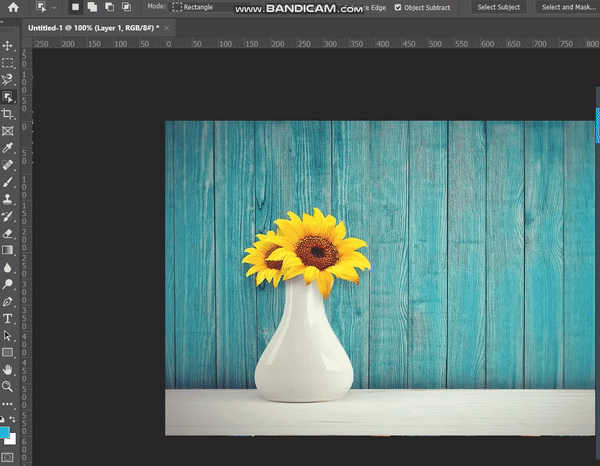Reset default foreground and background colors
600x466 pixels.
(x=2, y=419)
